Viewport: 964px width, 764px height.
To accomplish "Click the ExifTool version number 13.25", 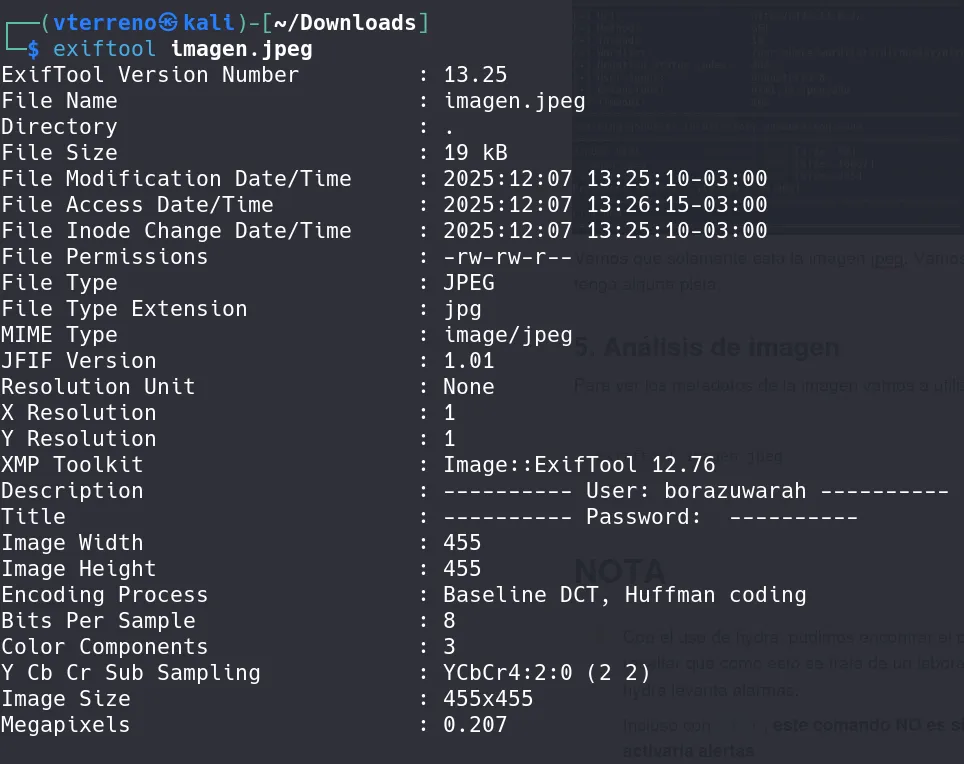I will [475, 75].
